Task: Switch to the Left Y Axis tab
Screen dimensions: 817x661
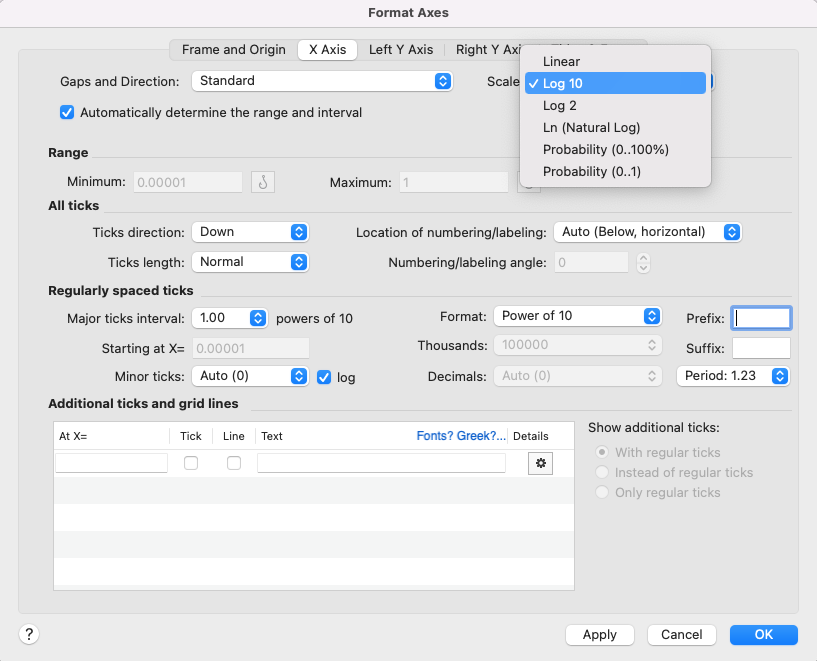Action: pos(401,50)
